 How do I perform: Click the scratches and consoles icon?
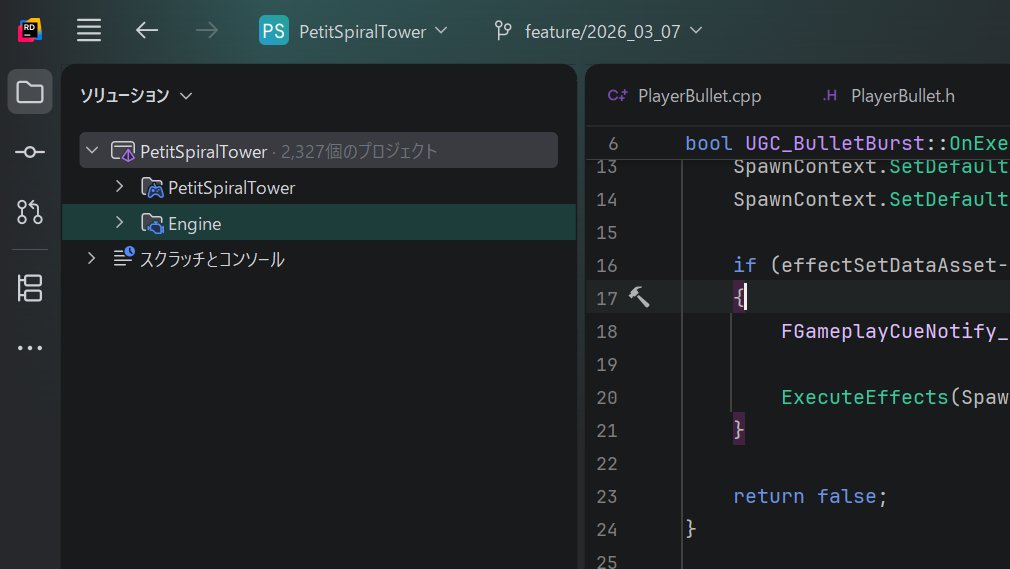coord(124,256)
